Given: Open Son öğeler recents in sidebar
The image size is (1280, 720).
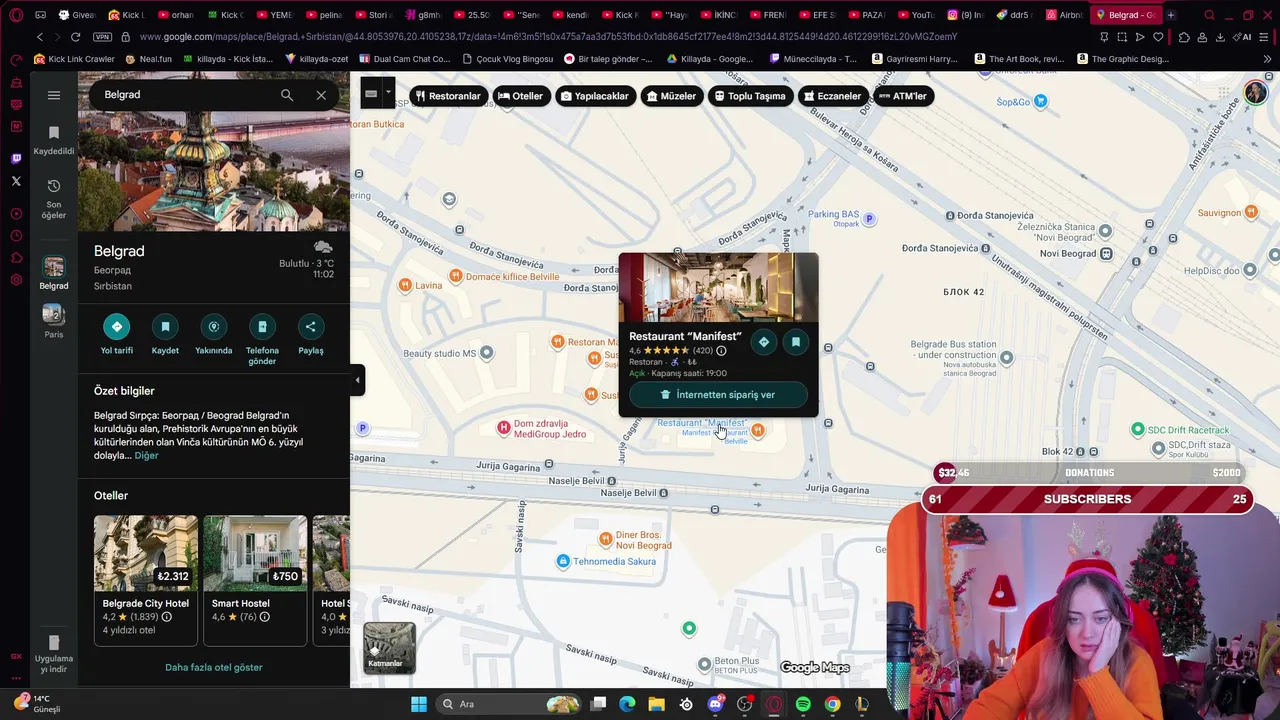Looking at the screenshot, I should click(x=54, y=199).
